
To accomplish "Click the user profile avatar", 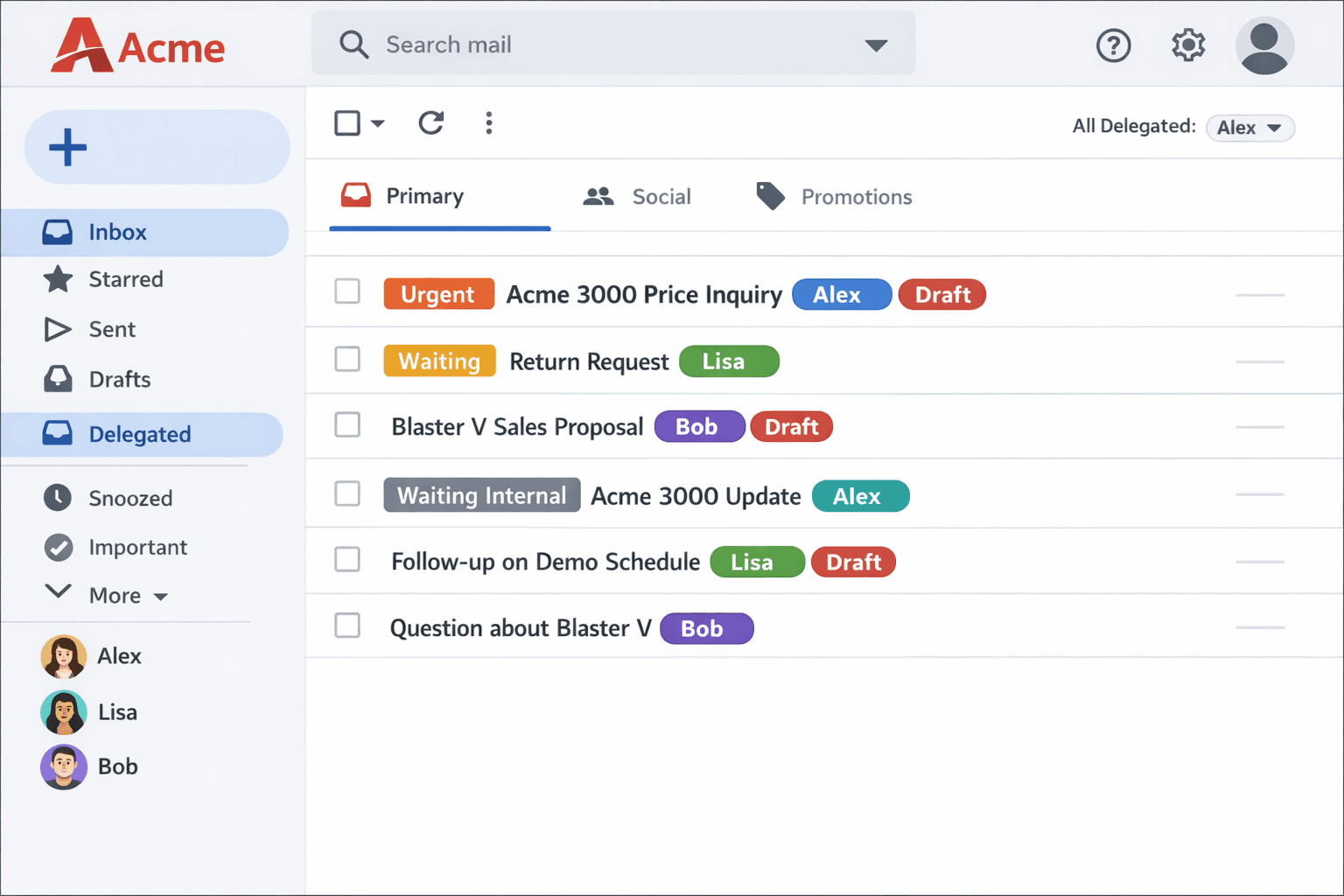I will (1264, 45).
